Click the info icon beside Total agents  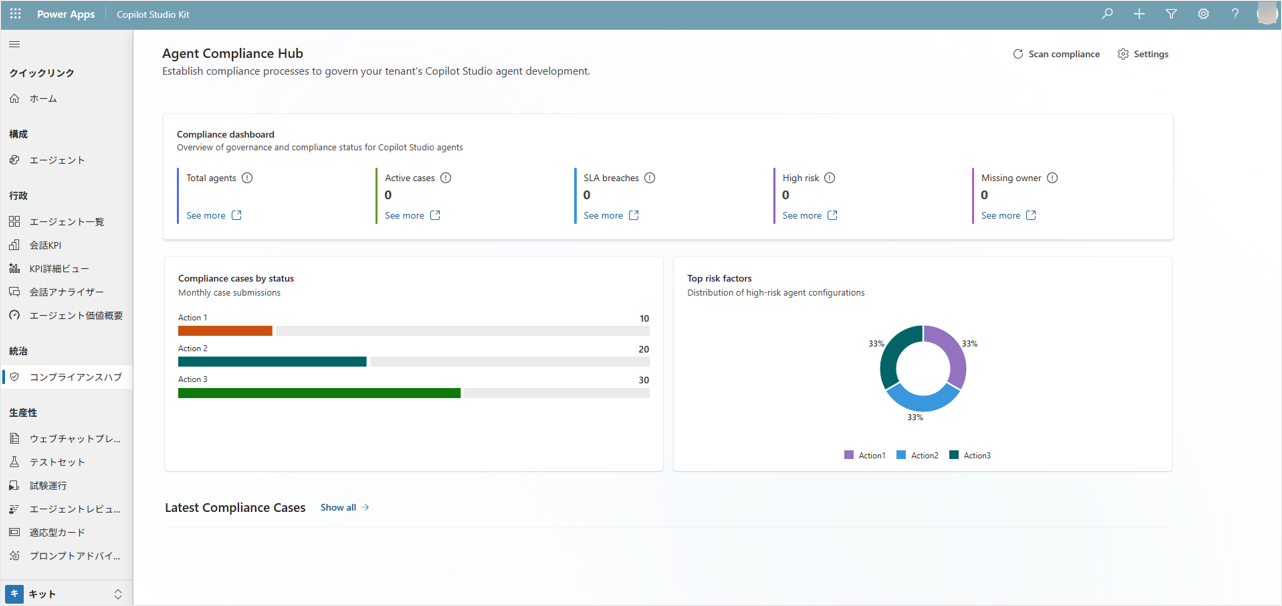click(x=247, y=178)
